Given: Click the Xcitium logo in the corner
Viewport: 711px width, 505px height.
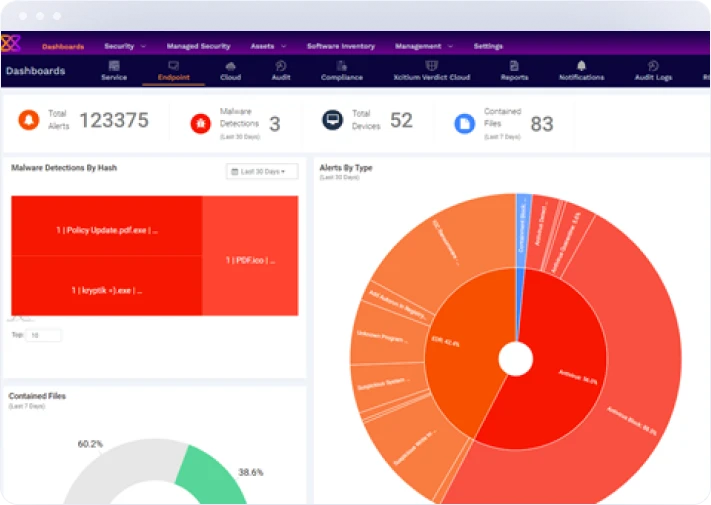Looking at the screenshot, I should click(12, 43).
